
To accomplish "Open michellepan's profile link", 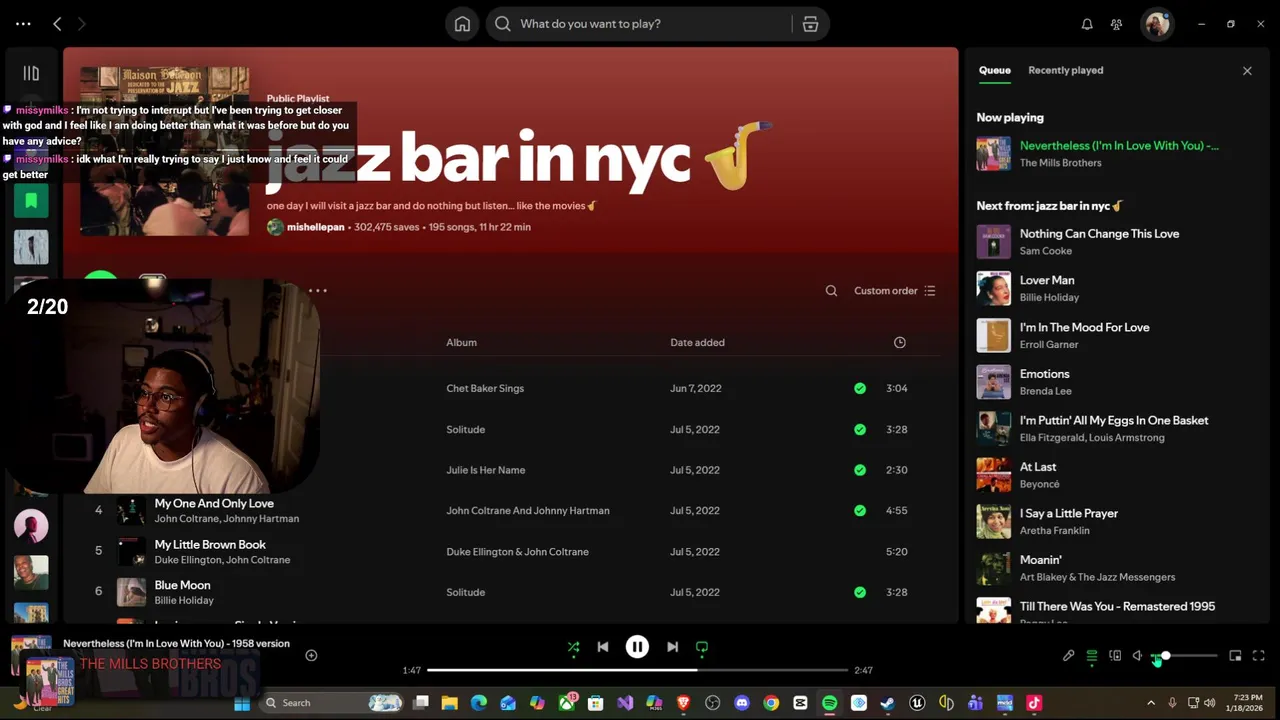I will 316,228.
